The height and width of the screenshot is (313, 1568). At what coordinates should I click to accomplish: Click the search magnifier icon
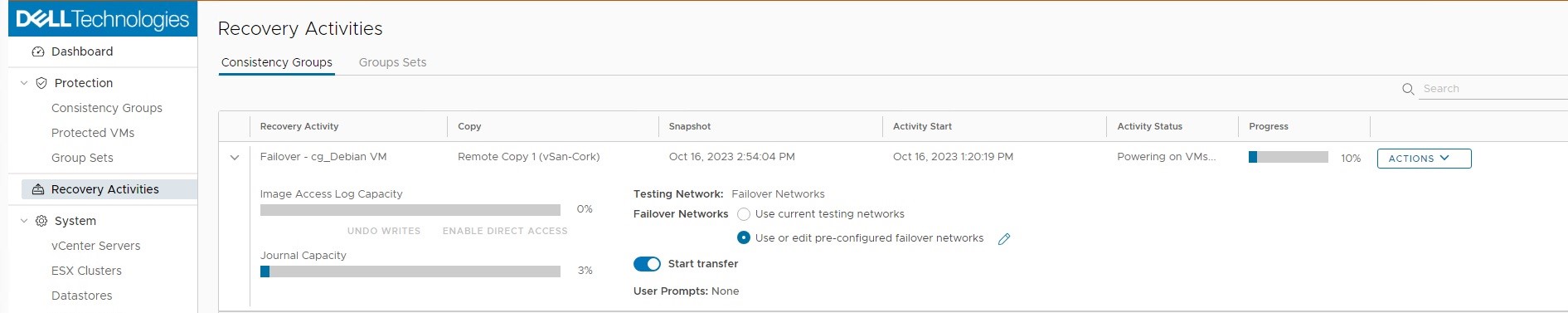(1408, 89)
